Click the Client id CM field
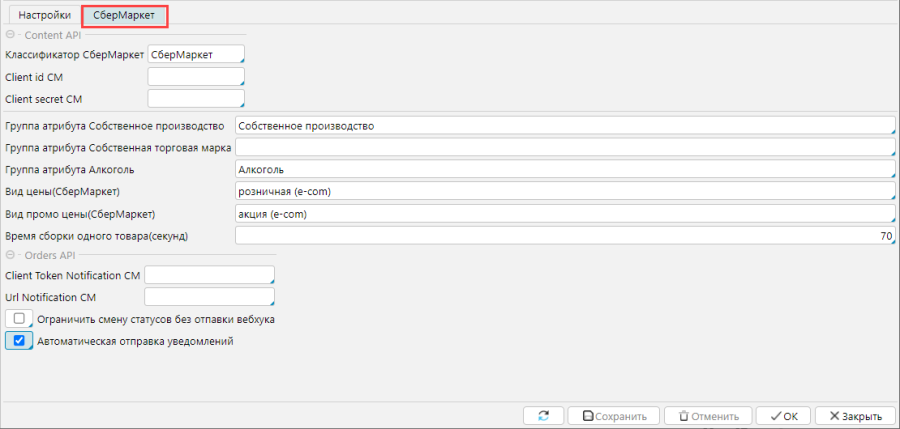 (x=195, y=77)
